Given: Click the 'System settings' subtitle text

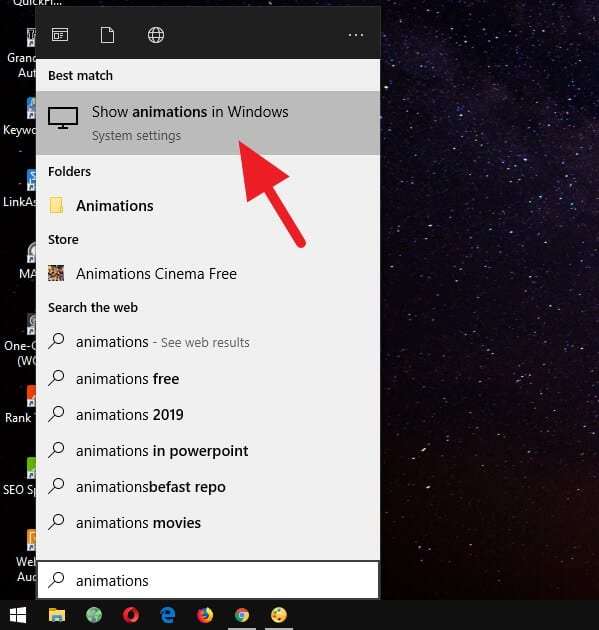Looking at the screenshot, I should [136, 136].
